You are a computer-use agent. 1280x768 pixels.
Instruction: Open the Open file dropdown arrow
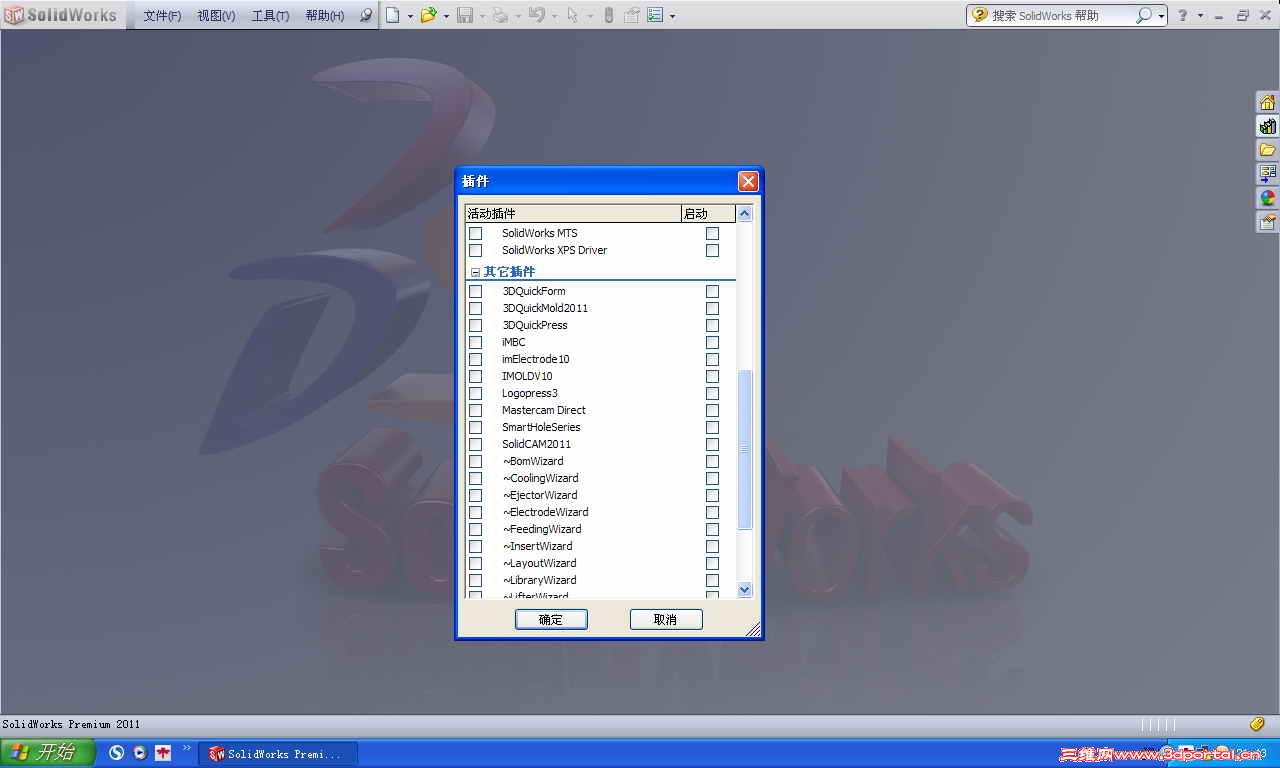[x=446, y=16]
